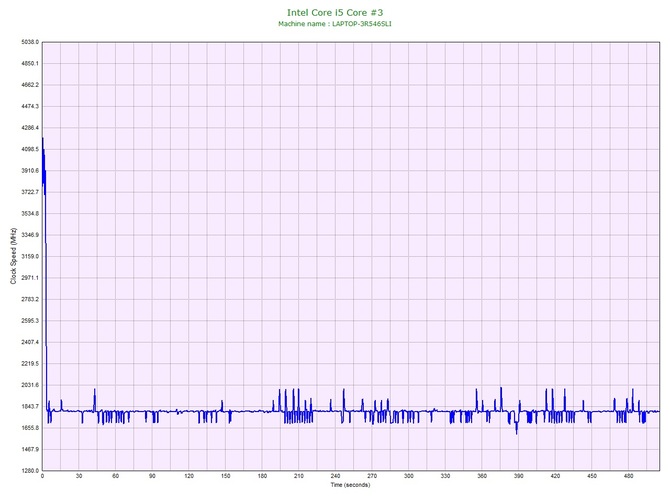Click the chart title "Intel Core i5 Core #3"
The image size is (670, 502).
coord(335,12)
